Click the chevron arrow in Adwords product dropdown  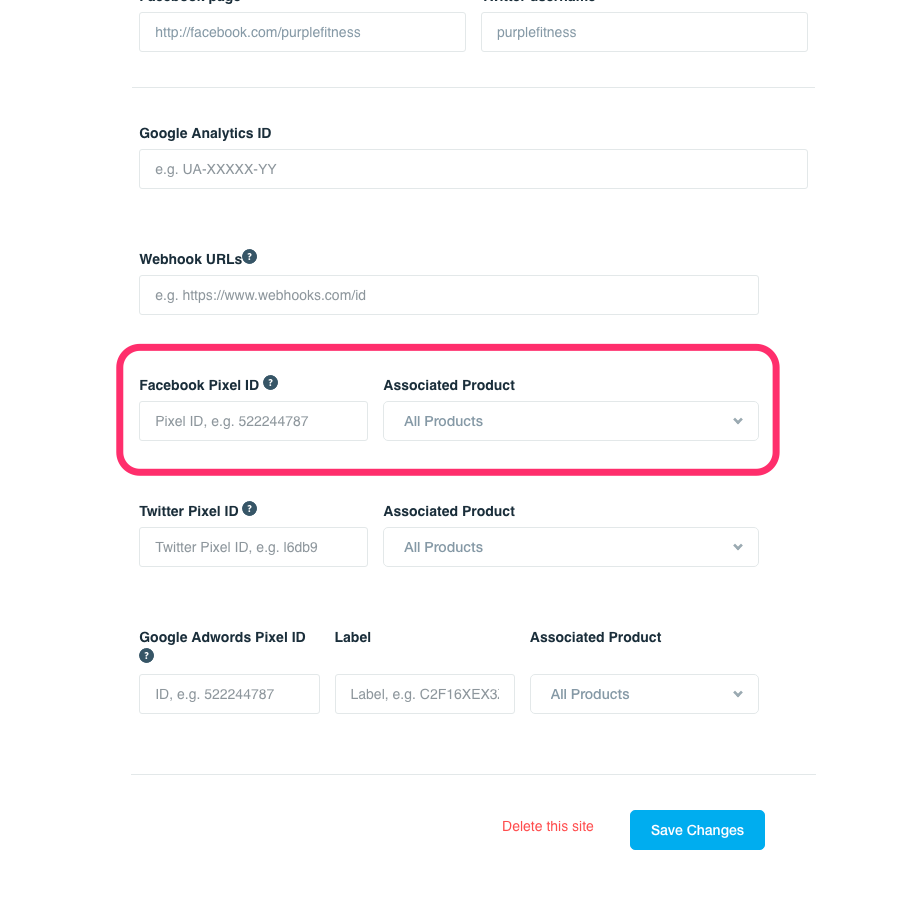point(738,694)
